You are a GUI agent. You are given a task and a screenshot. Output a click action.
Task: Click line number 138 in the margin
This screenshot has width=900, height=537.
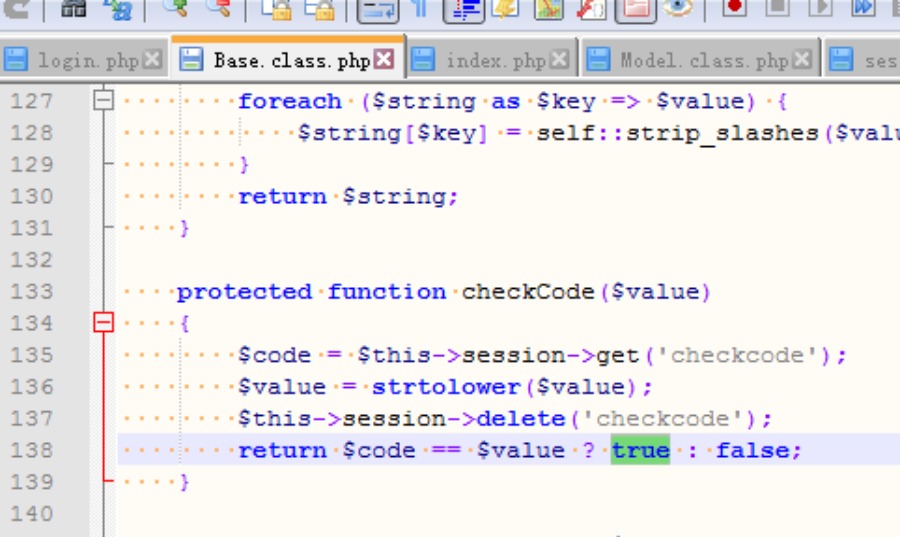click(x=32, y=450)
